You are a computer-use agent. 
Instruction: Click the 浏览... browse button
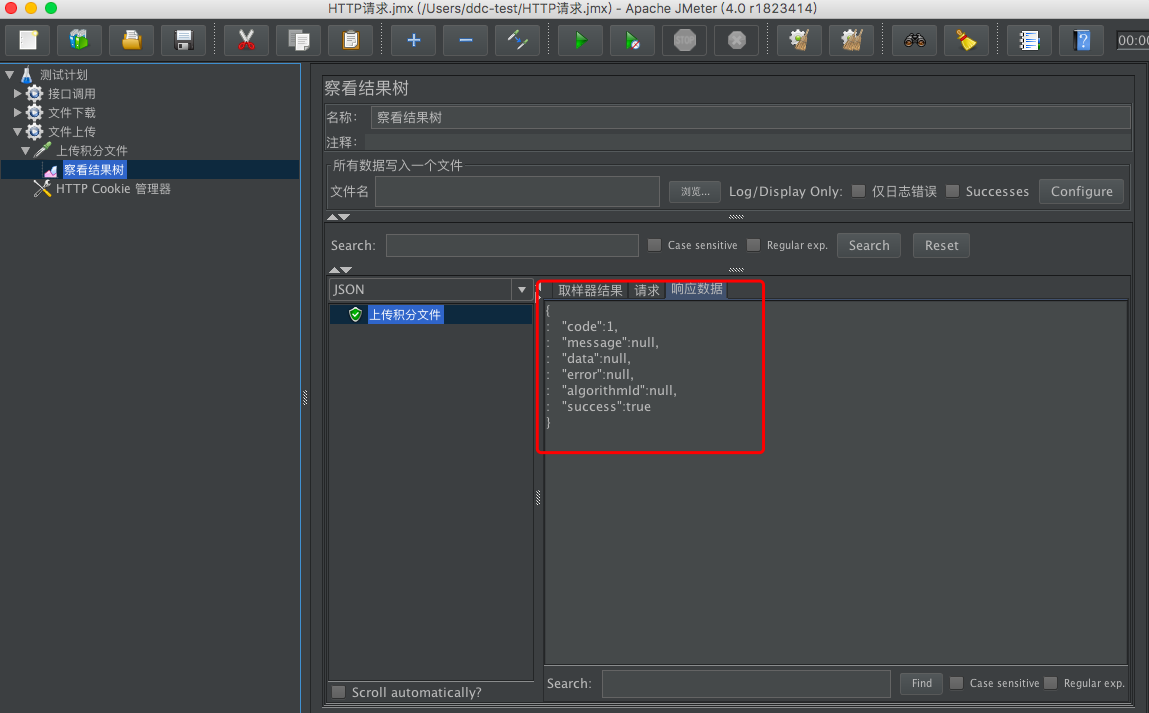pos(695,192)
